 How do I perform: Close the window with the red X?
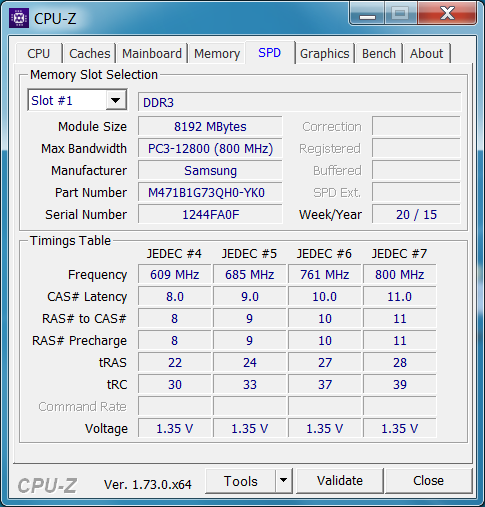447,13
